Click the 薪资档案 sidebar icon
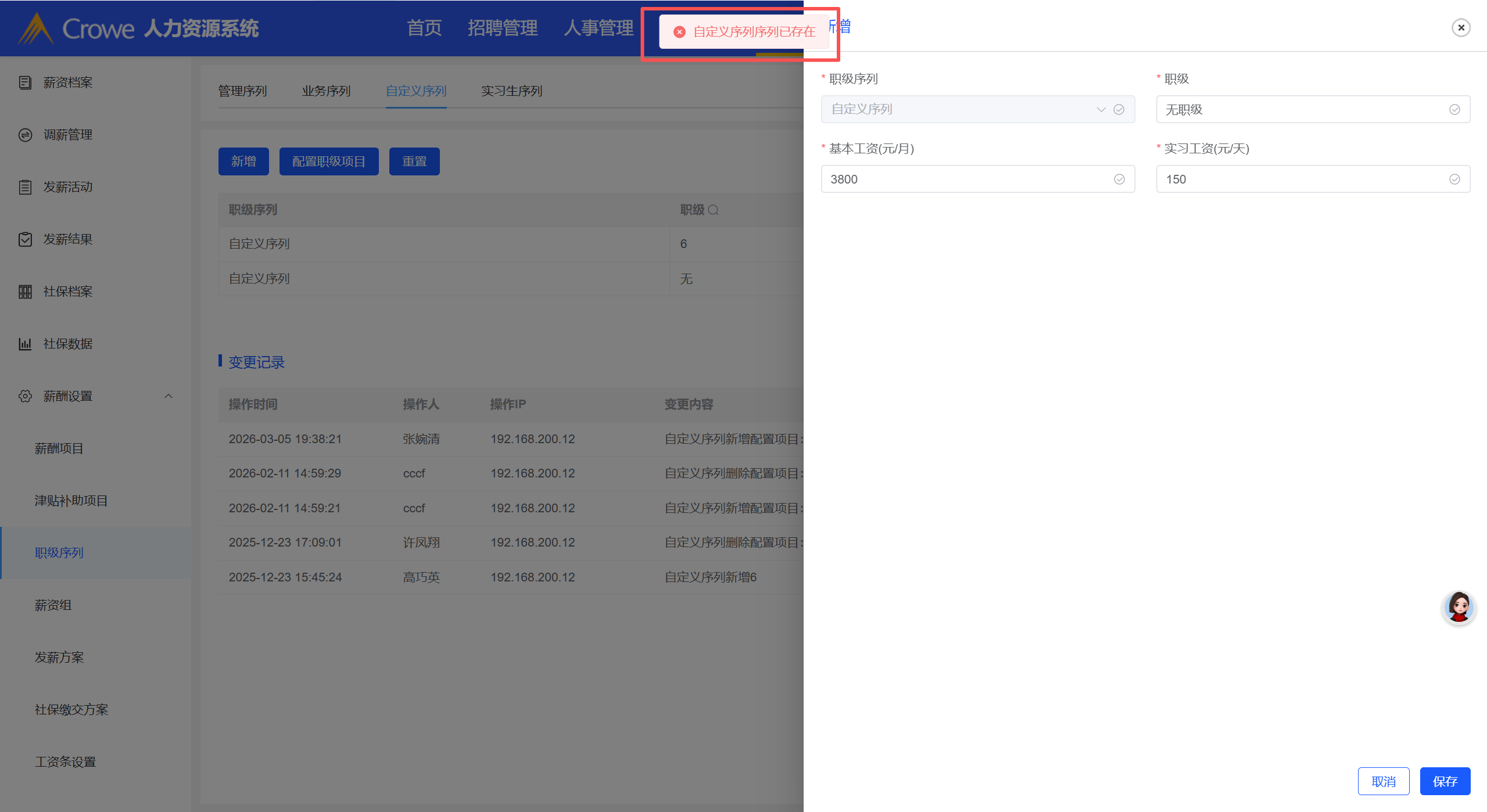 pos(25,82)
